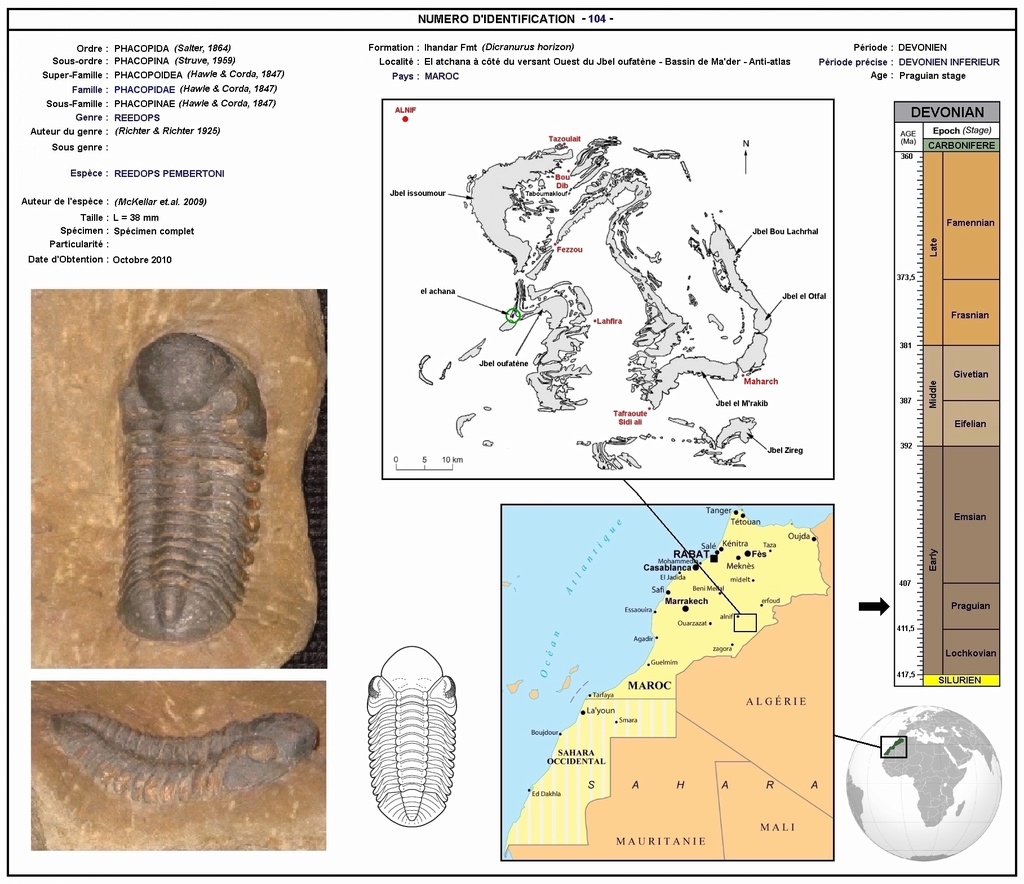Click the Eifelian stage block
1024x884 pixels.
[x=970, y=424]
